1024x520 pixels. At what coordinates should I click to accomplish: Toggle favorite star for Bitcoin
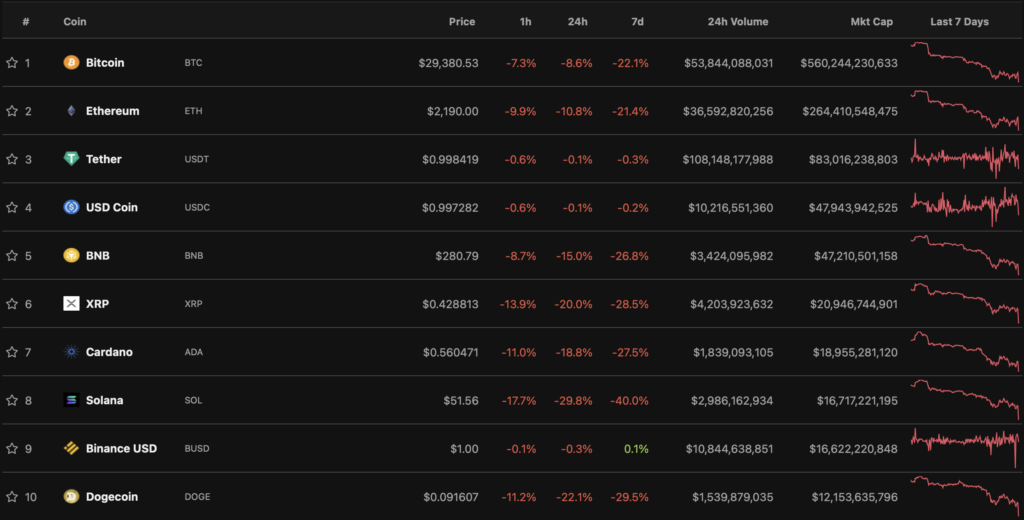click(12, 63)
